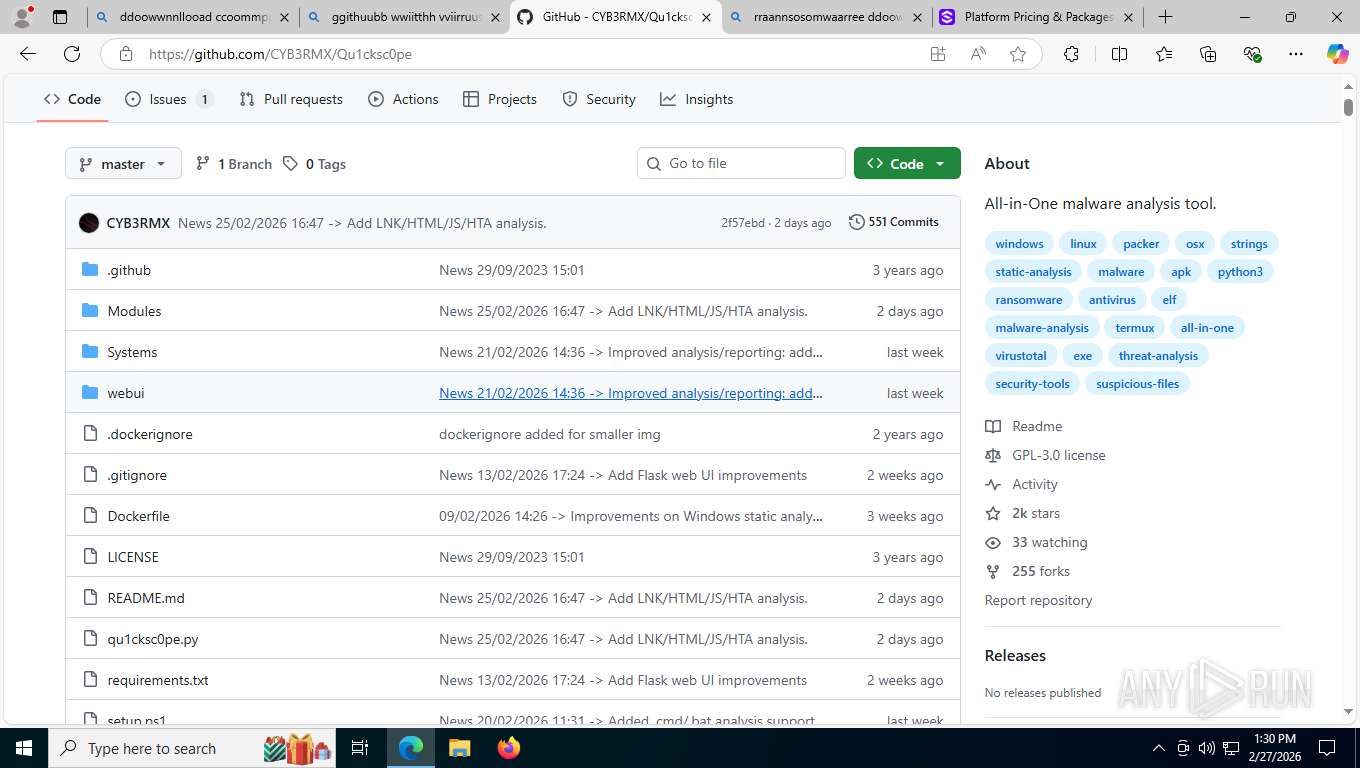Screen dimensions: 1360x768
Task: Launch Firefox from the taskbar
Action: pyautogui.click(x=509, y=748)
